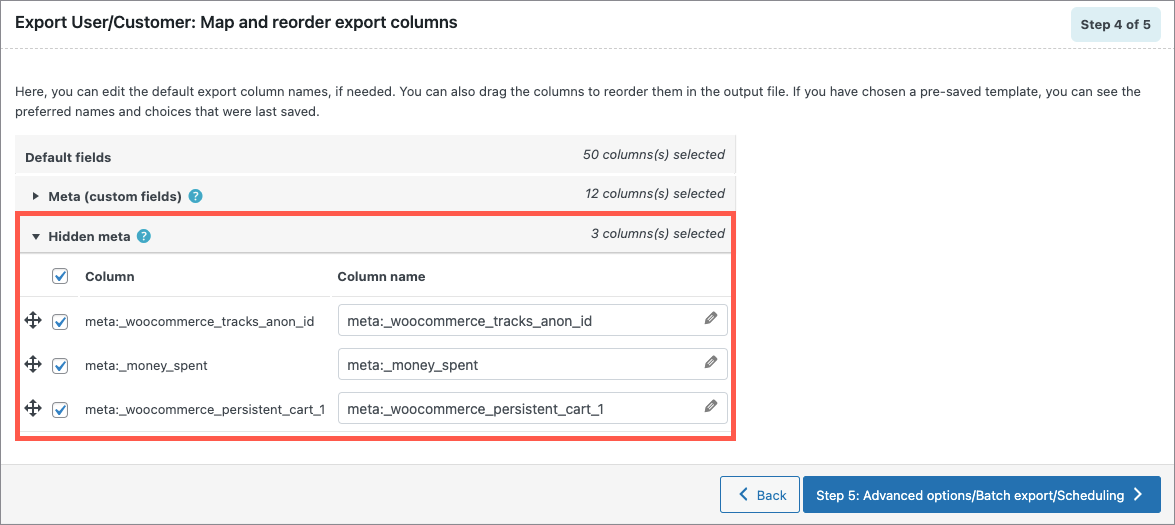Click the meta:_money_spent column label
The image size is (1175, 525).
146,366
